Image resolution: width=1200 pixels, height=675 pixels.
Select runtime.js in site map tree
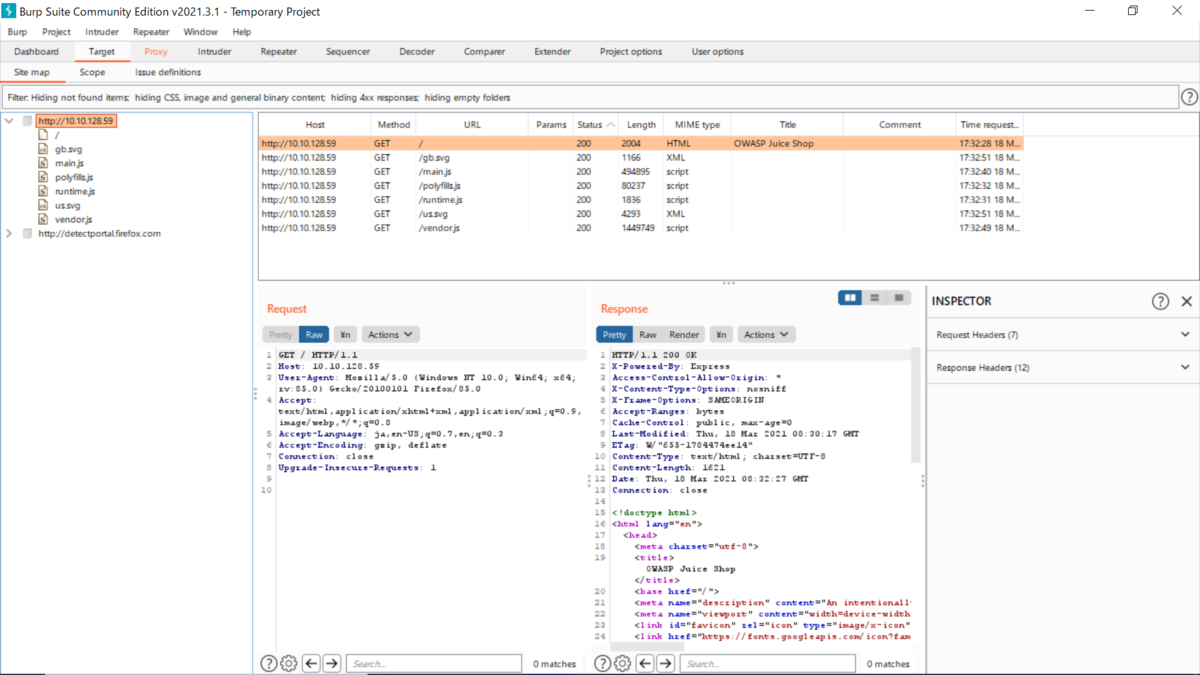(x=75, y=191)
